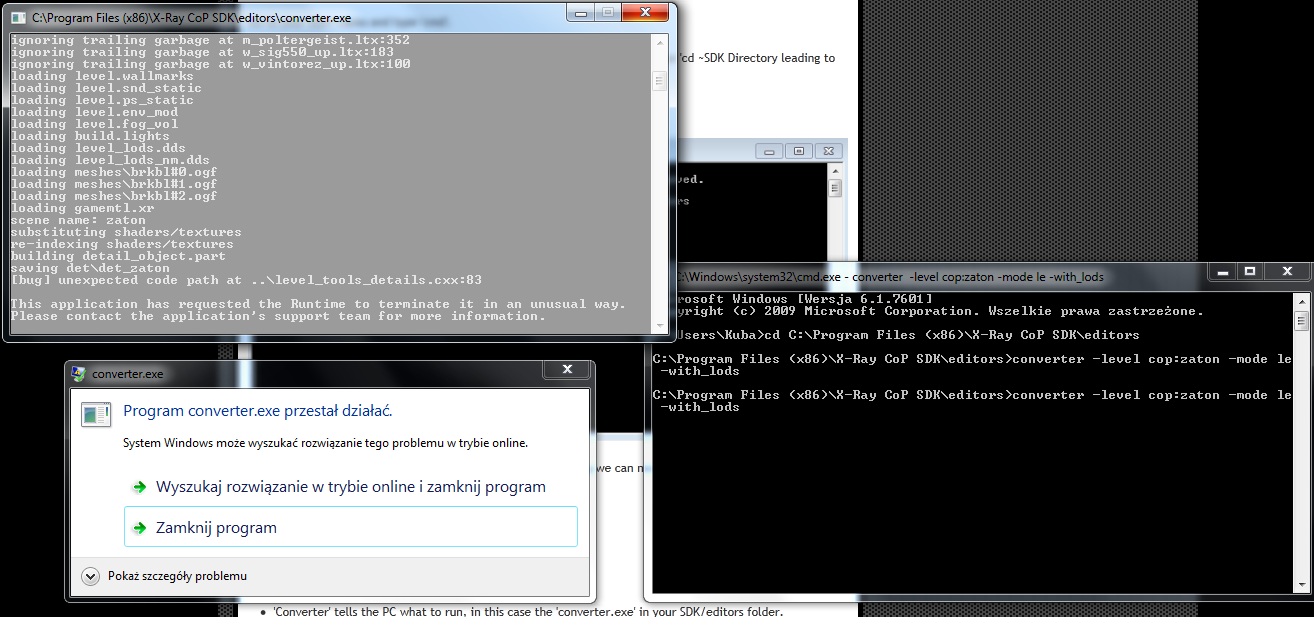Click the cmd.exe window scrollbar up arrow
Viewport: 1314px width, 630px height.
point(1301,300)
